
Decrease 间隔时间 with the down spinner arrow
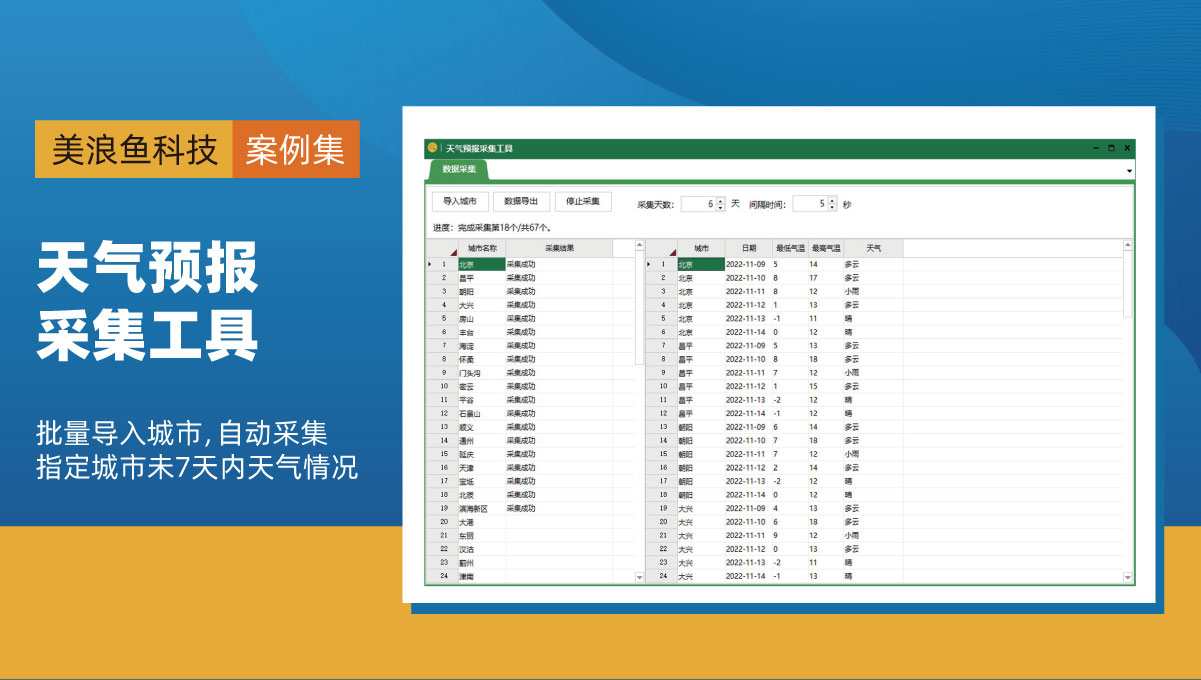click(832, 208)
